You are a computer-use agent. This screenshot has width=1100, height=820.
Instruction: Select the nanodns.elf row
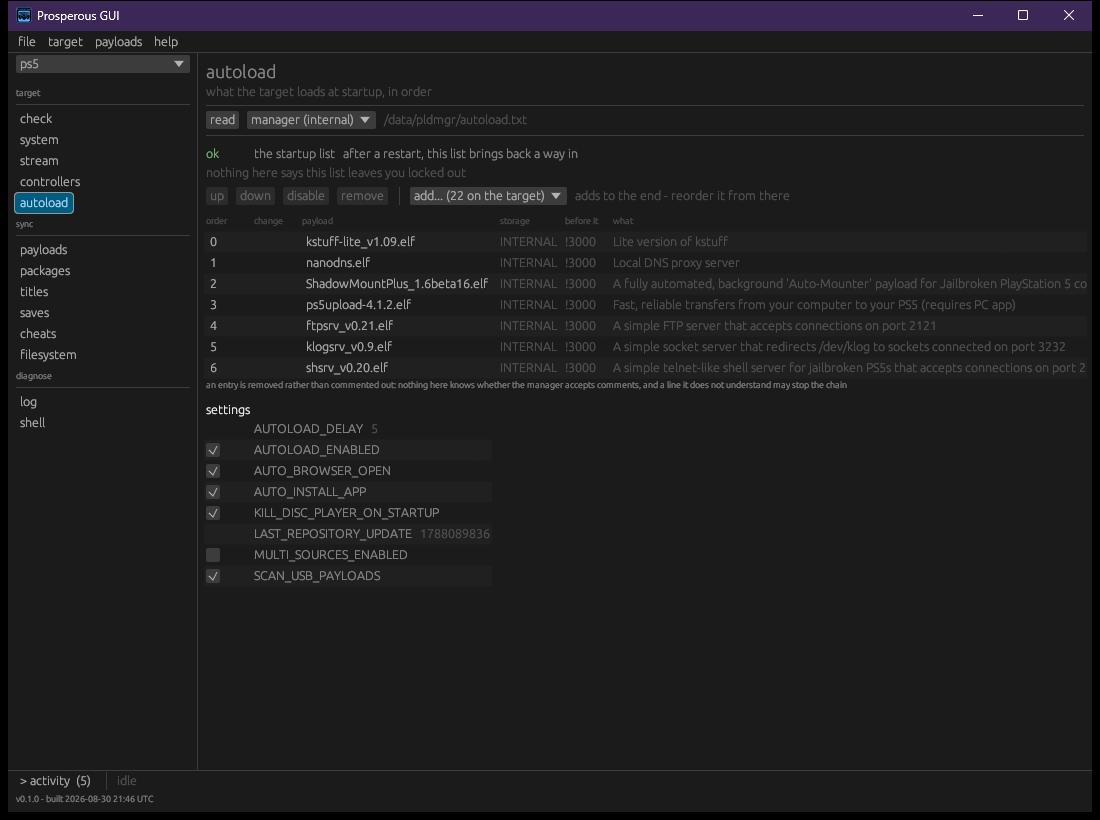click(645, 262)
